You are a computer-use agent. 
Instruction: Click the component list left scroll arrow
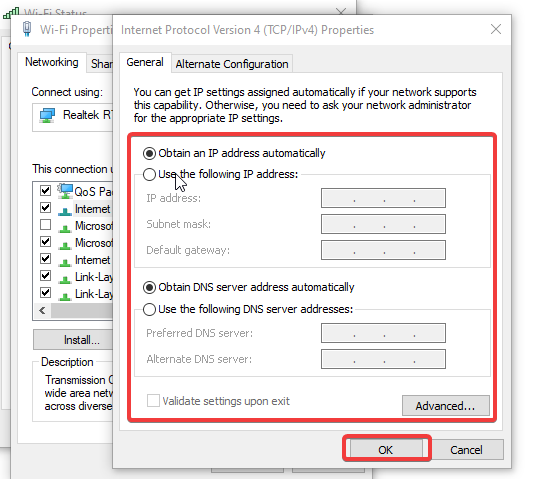pos(42,311)
